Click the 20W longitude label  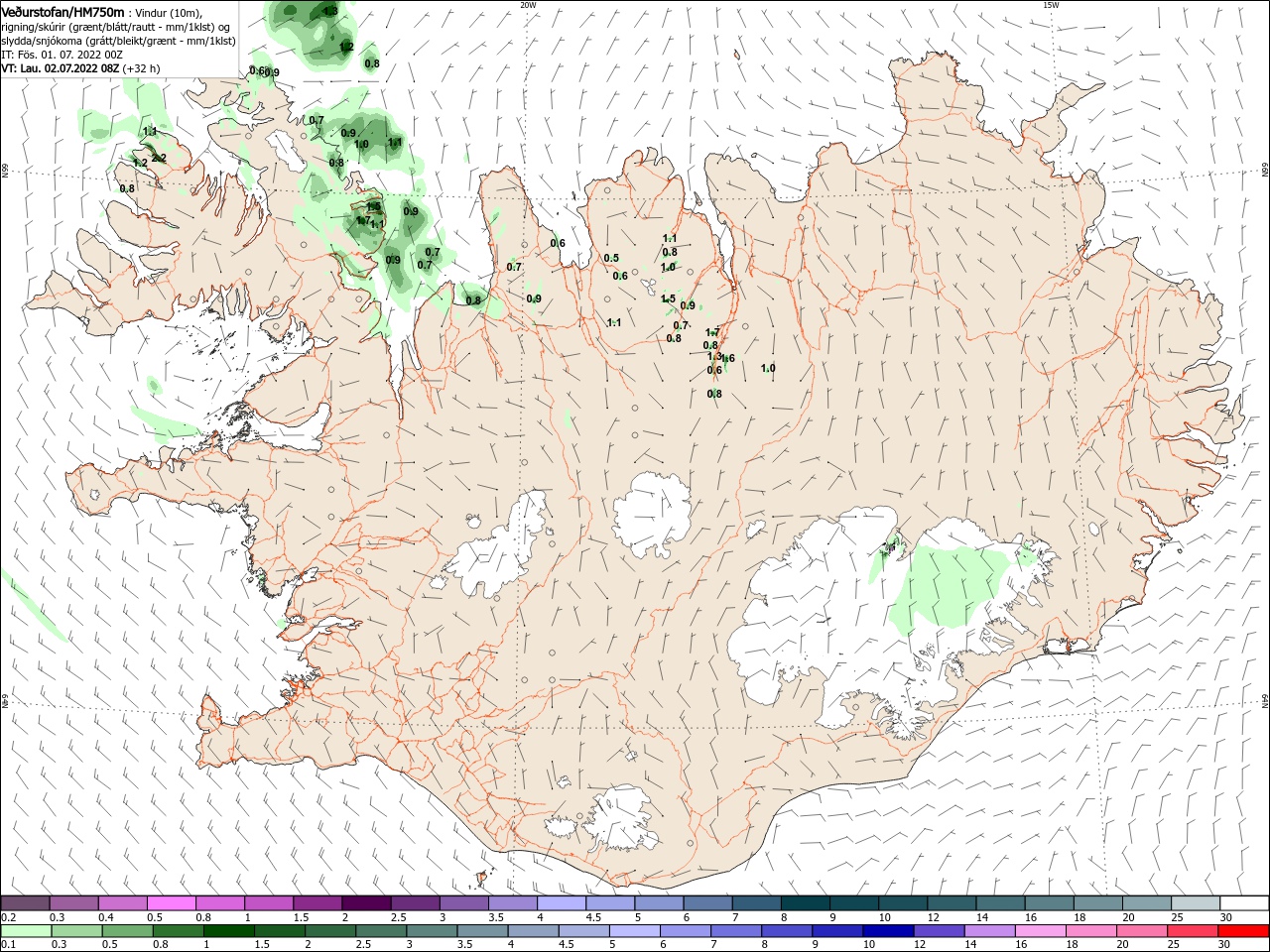point(528,5)
